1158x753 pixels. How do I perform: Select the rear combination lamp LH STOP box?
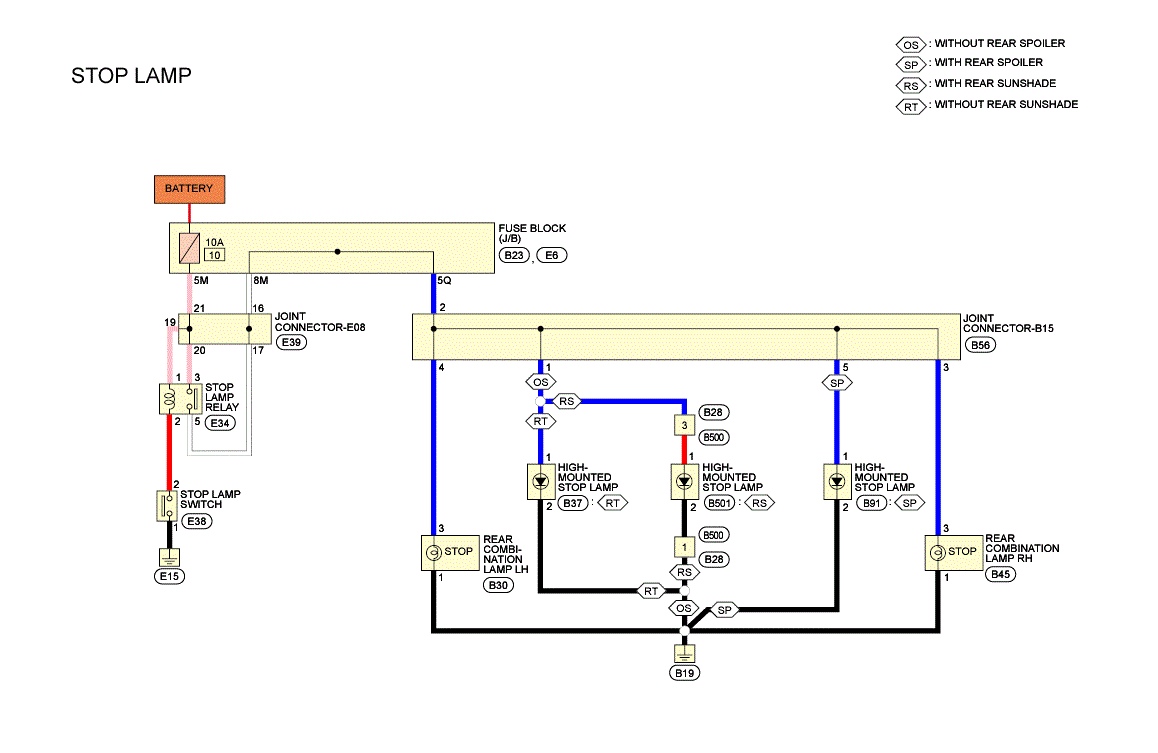point(450,553)
